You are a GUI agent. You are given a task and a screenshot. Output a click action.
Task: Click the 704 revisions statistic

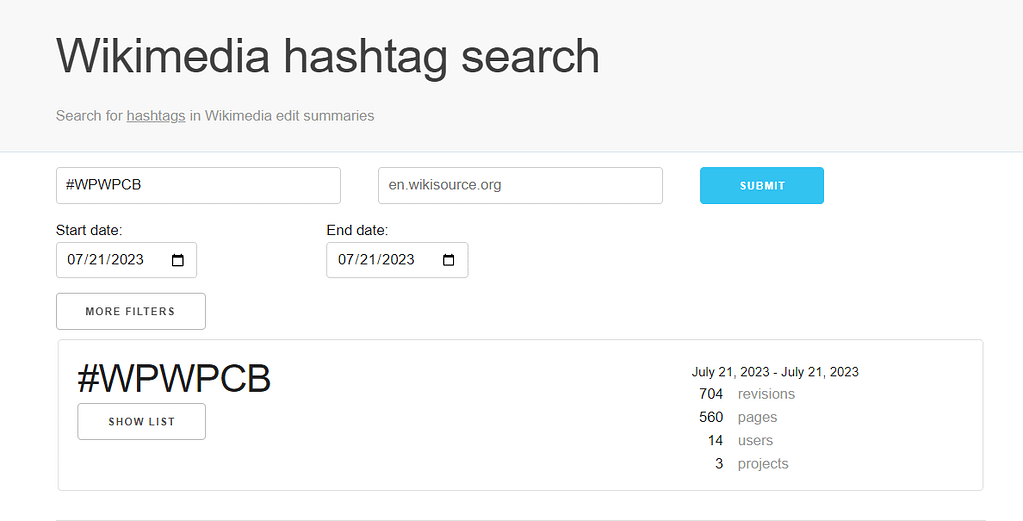(x=746, y=394)
